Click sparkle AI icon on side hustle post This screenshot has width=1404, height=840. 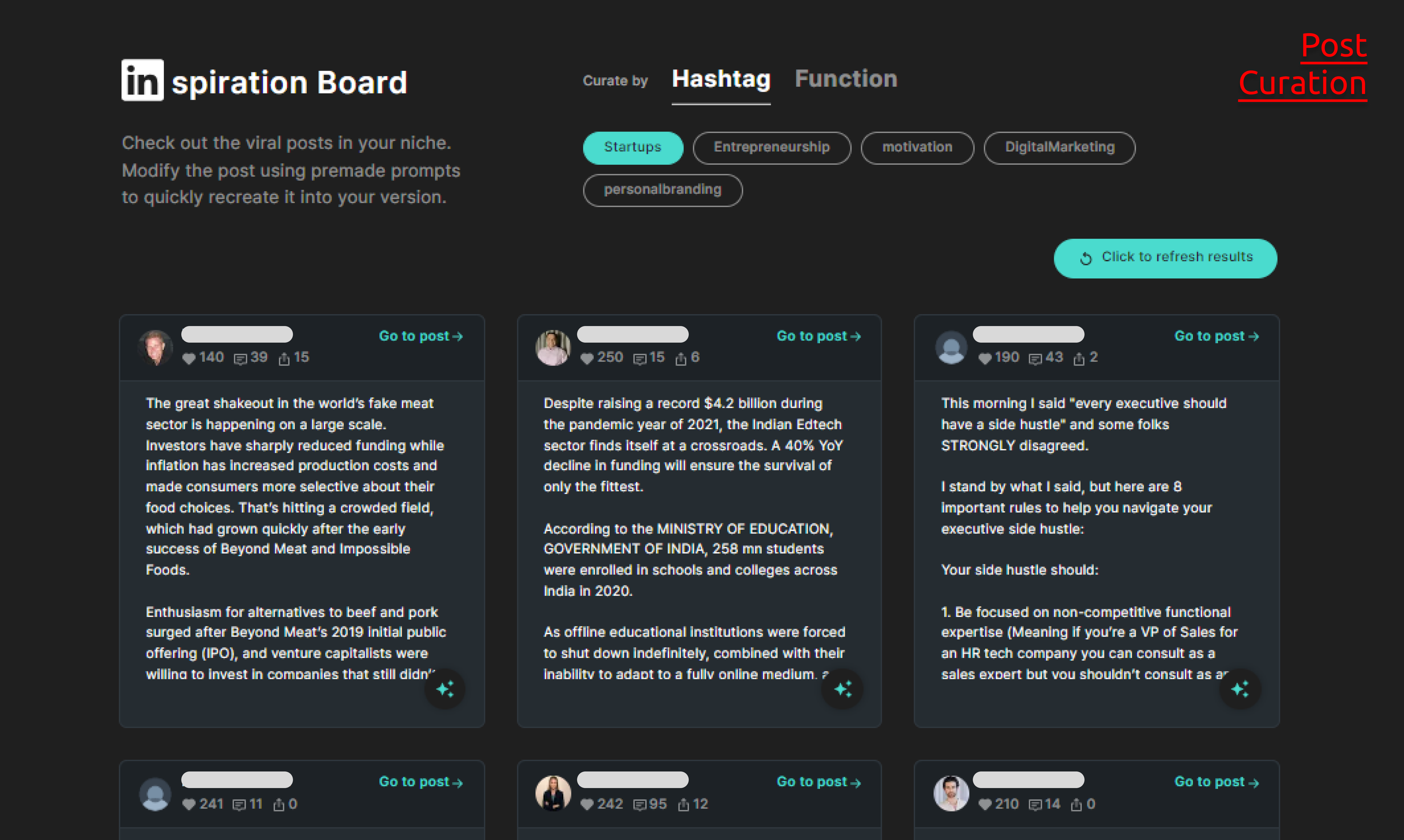(x=1240, y=689)
